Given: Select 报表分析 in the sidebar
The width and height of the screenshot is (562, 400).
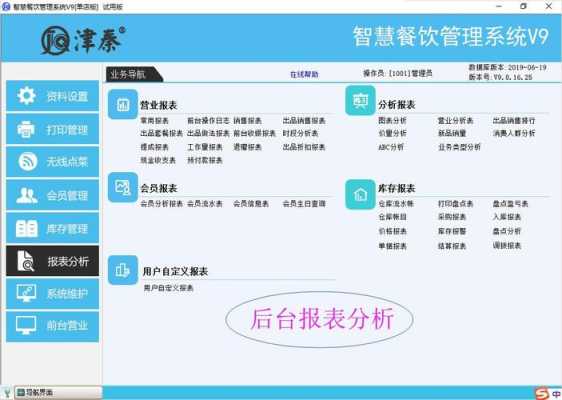Looking at the screenshot, I should pos(52,261).
